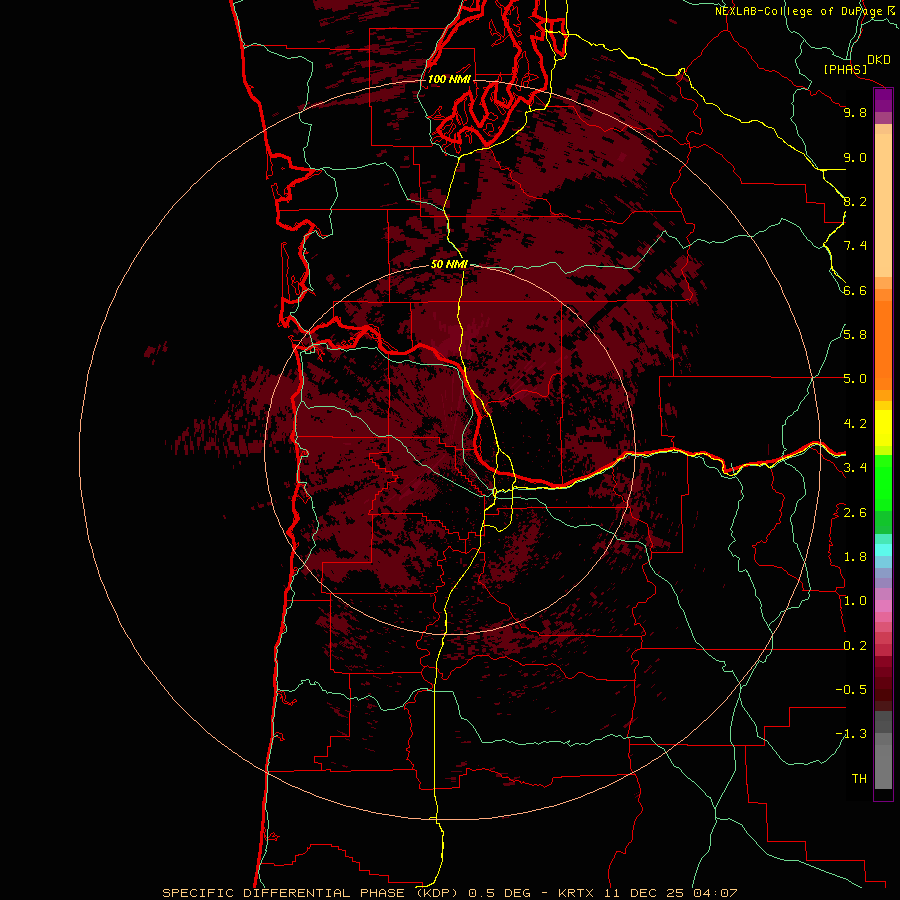Click the 4.2 legend value
Image resolution: width=900 pixels, height=900 pixels.
855,424
